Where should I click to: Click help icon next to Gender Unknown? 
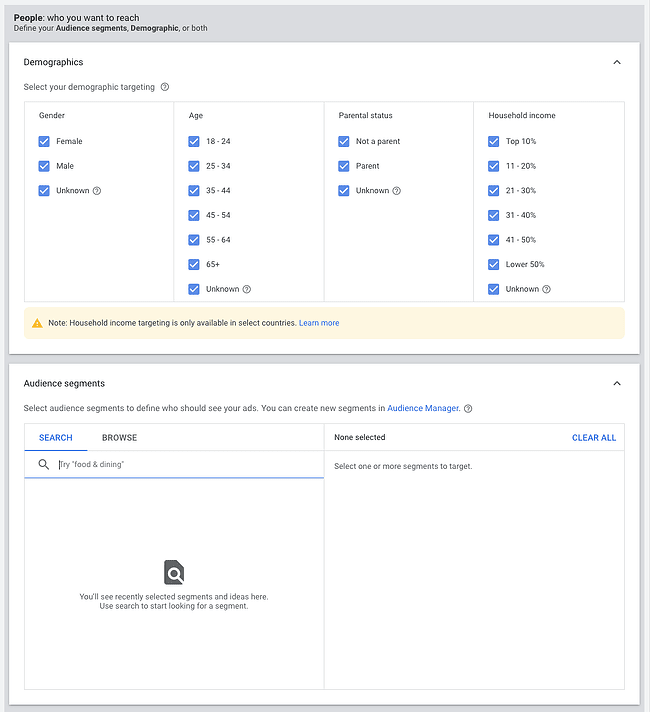[97, 191]
